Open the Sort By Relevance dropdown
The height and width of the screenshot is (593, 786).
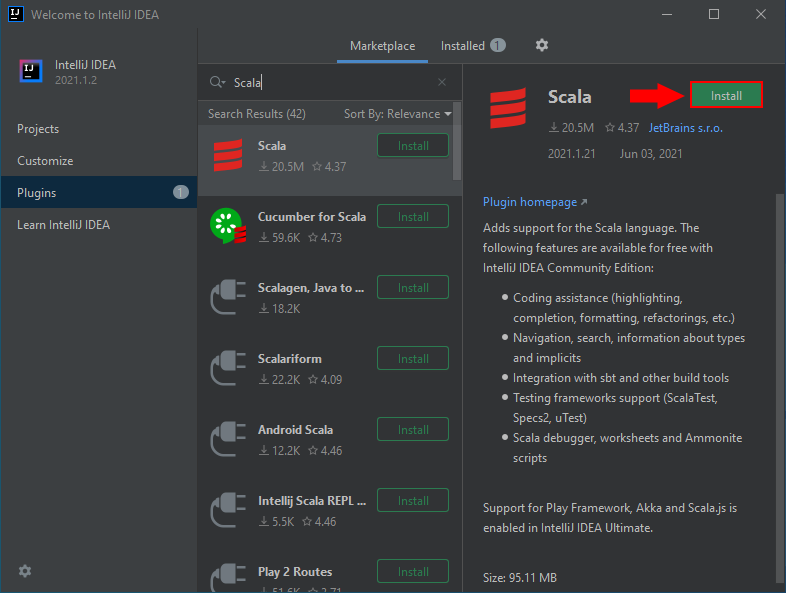[397, 114]
